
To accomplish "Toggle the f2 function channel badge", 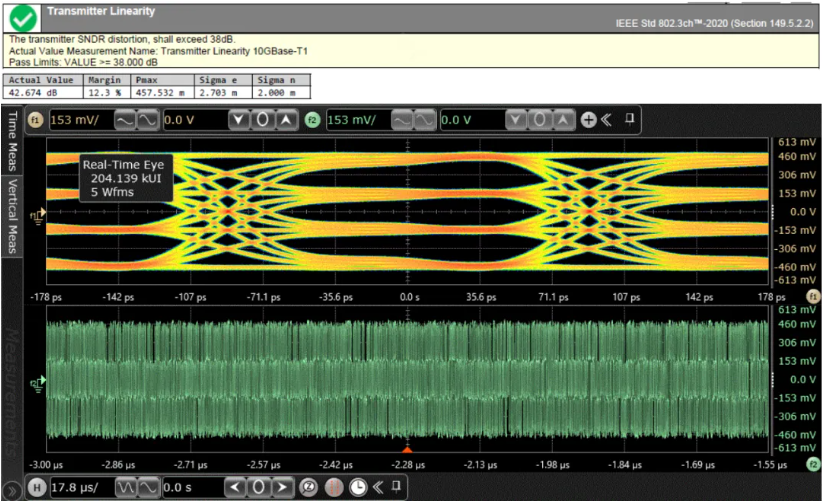I will [312, 120].
